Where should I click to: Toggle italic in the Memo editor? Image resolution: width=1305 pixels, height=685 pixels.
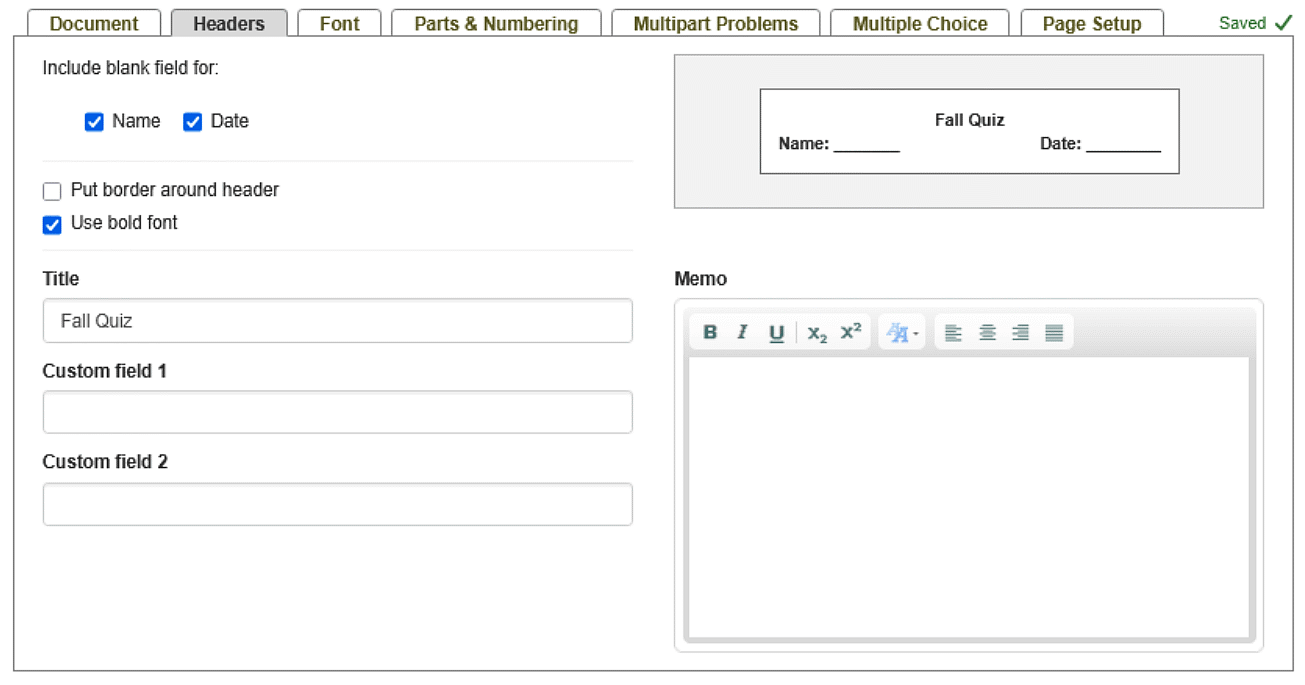[742, 333]
